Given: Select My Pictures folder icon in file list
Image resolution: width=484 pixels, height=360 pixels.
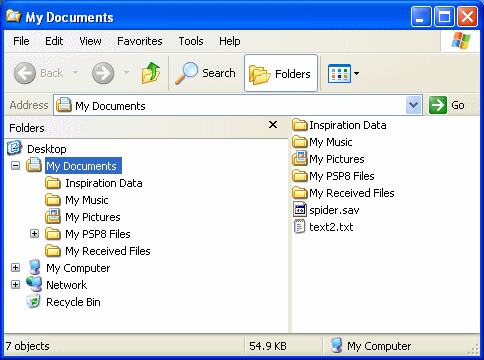Looking at the screenshot, I should (x=300, y=158).
